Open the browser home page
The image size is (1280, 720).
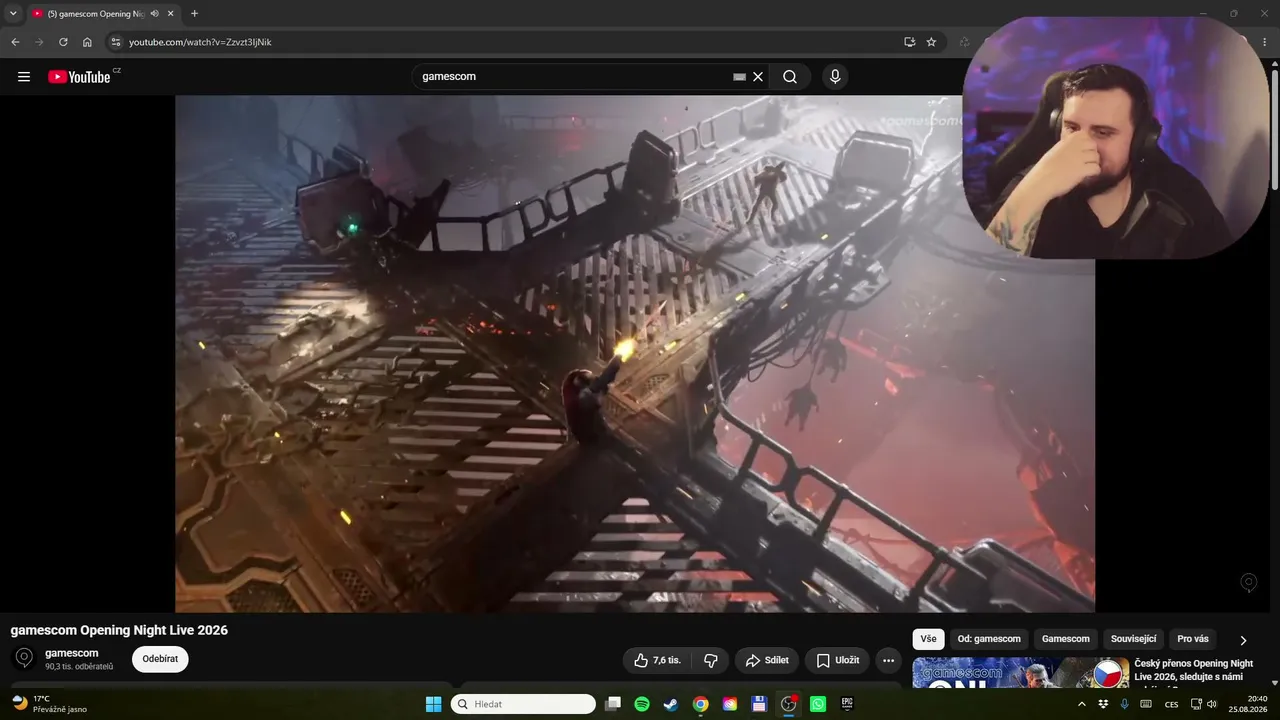click(x=87, y=42)
